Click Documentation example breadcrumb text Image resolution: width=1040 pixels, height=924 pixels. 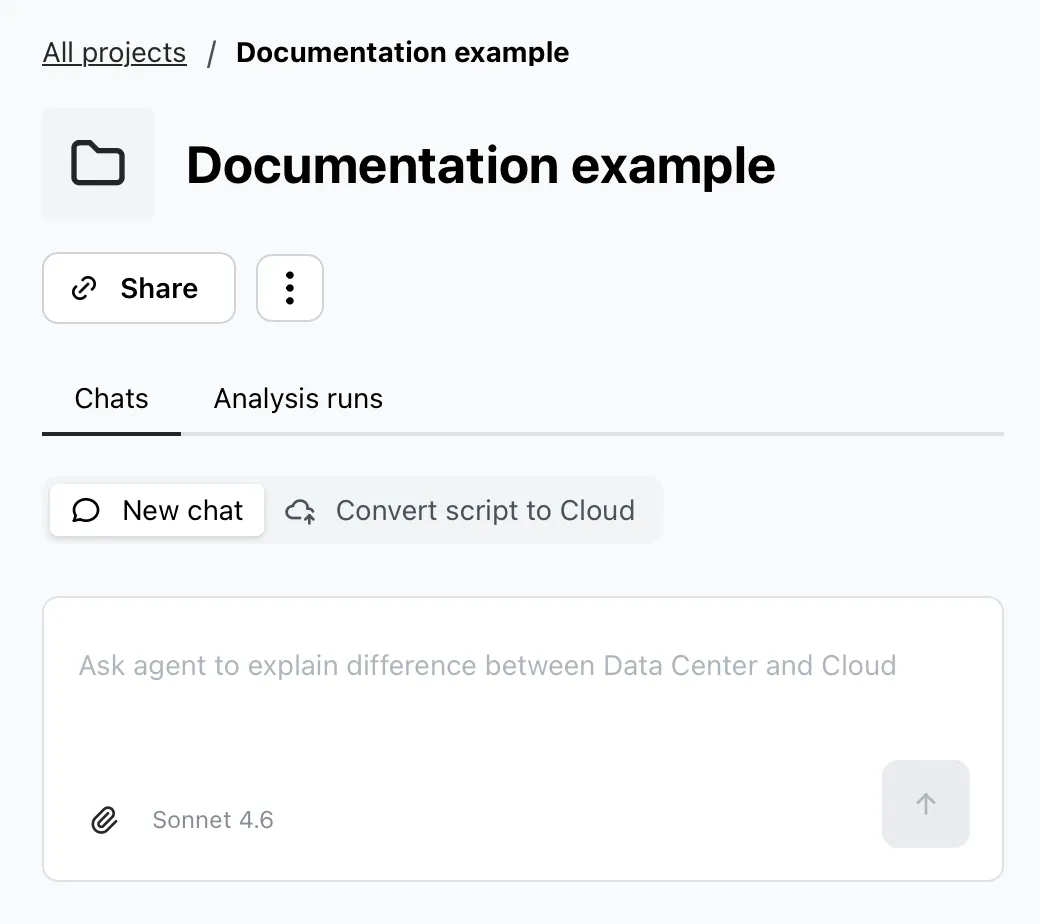403,52
